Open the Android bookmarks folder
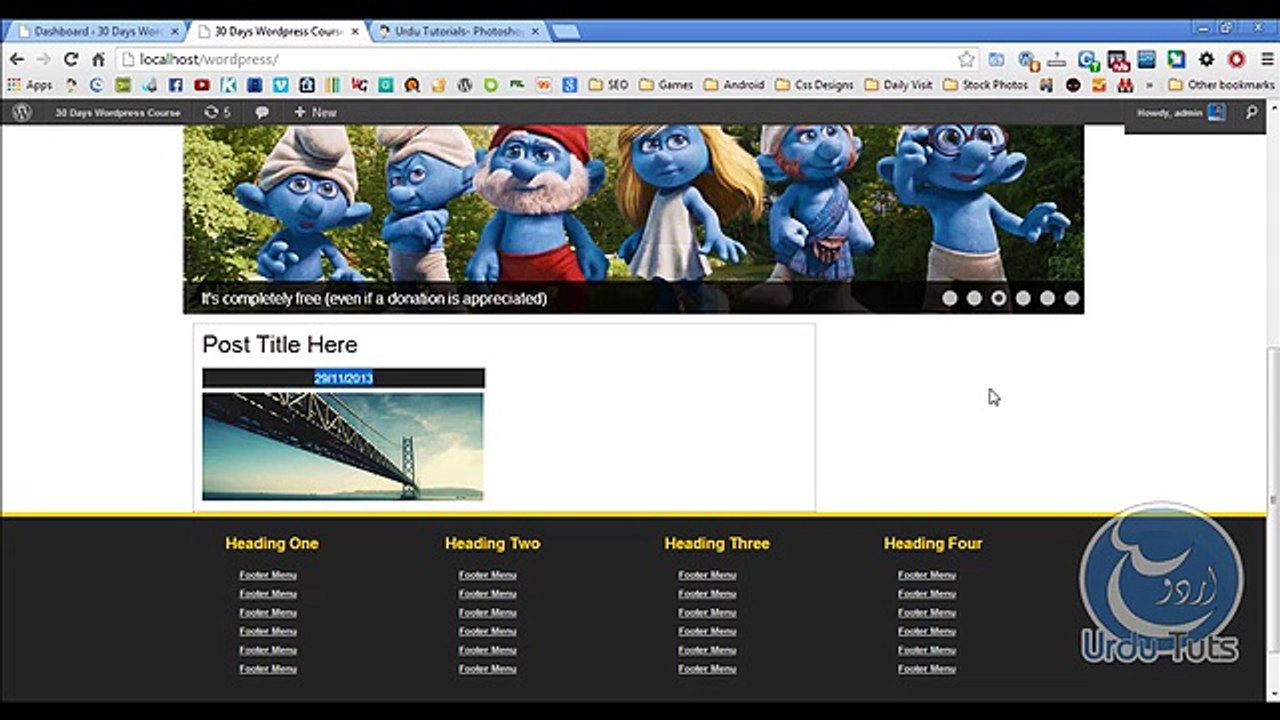Viewport: 1280px width, 720px height. point(734,85)
